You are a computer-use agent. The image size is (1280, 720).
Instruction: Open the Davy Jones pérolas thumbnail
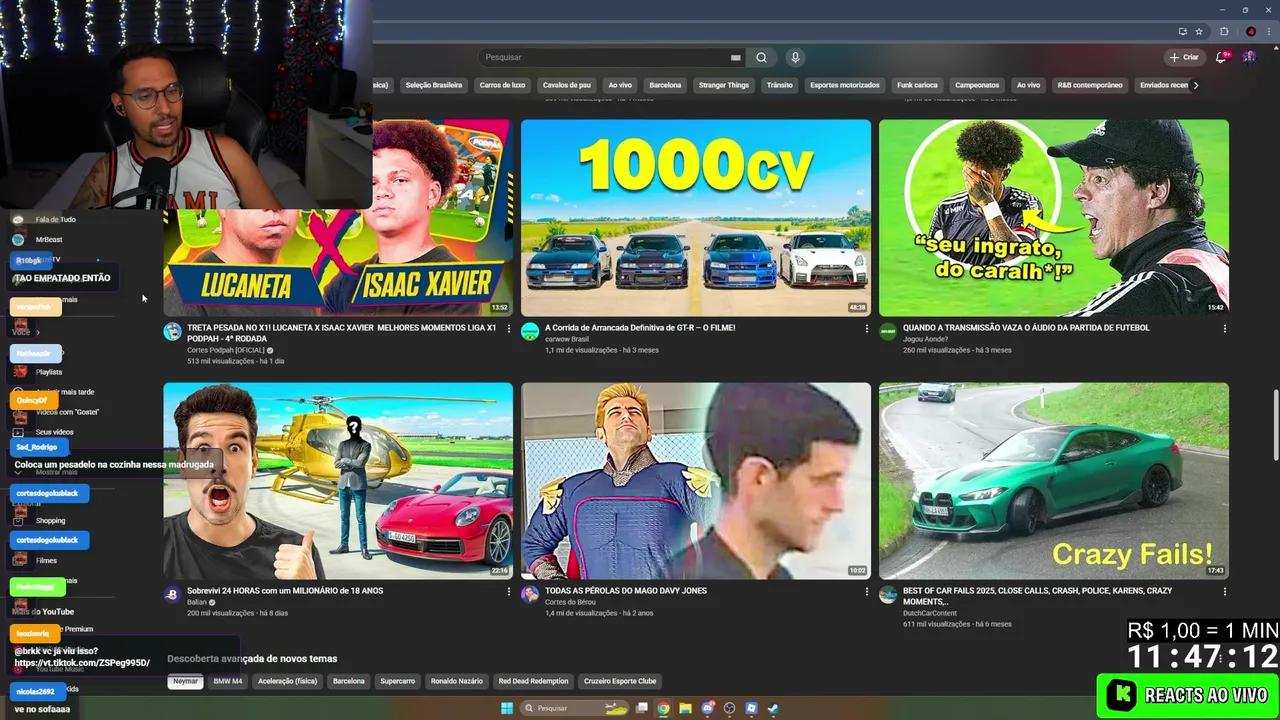click(x=696, y=481)
